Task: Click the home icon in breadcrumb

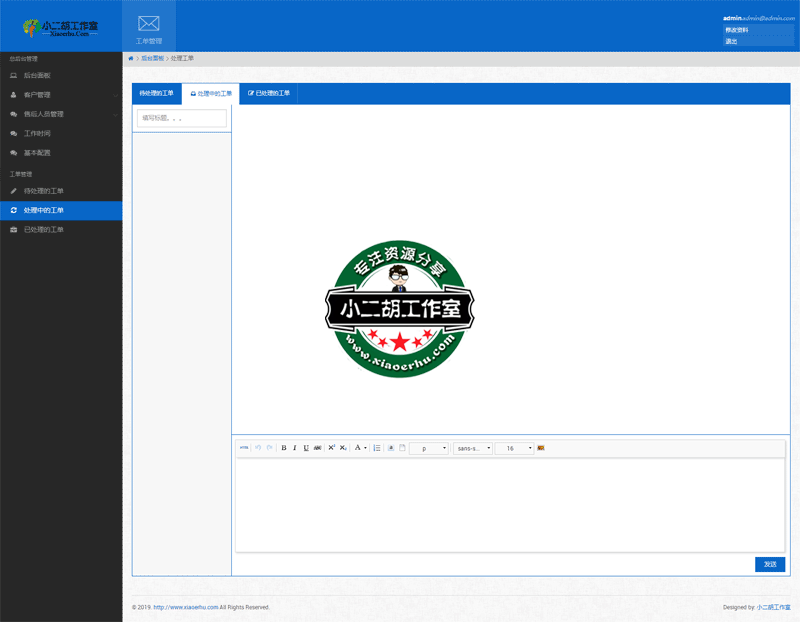Action: tap(131, 59)
